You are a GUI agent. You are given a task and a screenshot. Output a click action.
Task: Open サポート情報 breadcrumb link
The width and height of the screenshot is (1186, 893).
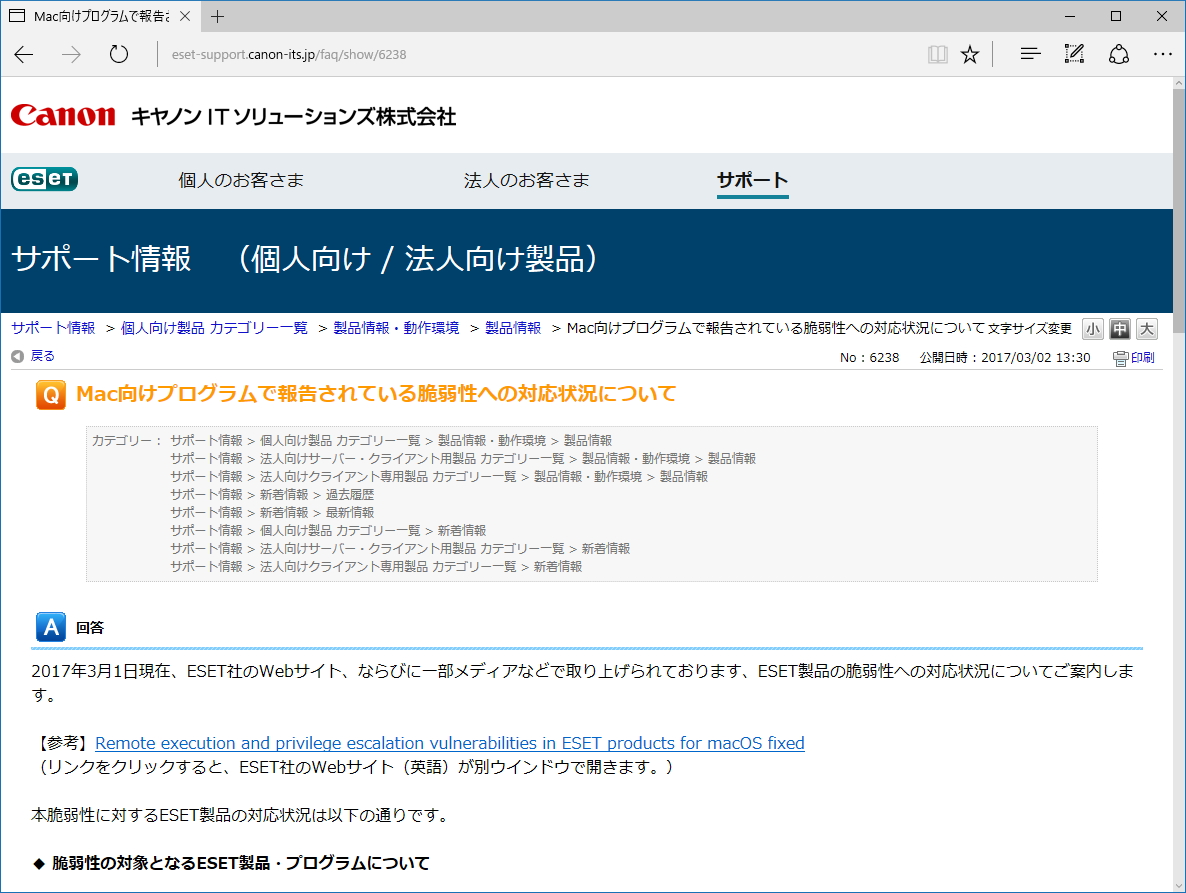tap(53, 328)
